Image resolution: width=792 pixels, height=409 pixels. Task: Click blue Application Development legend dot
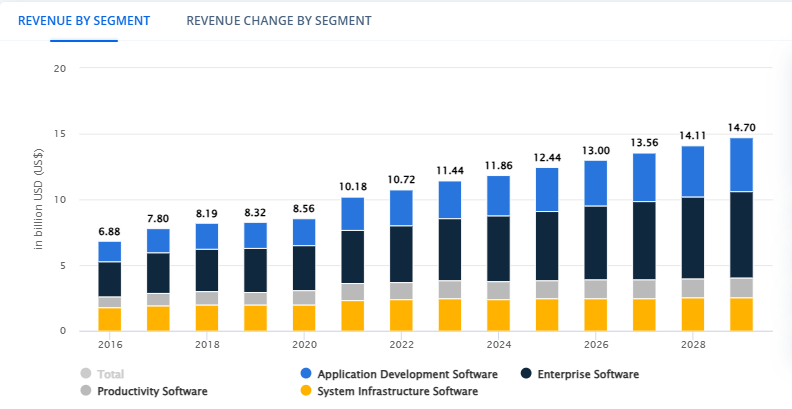point(306,374)
